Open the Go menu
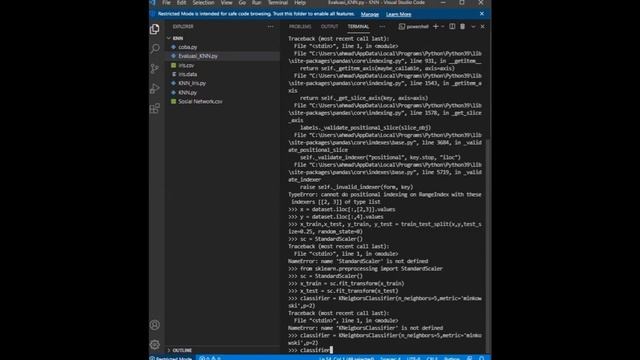The width and height of the screenshot is (640, 360). pos(242,2)
